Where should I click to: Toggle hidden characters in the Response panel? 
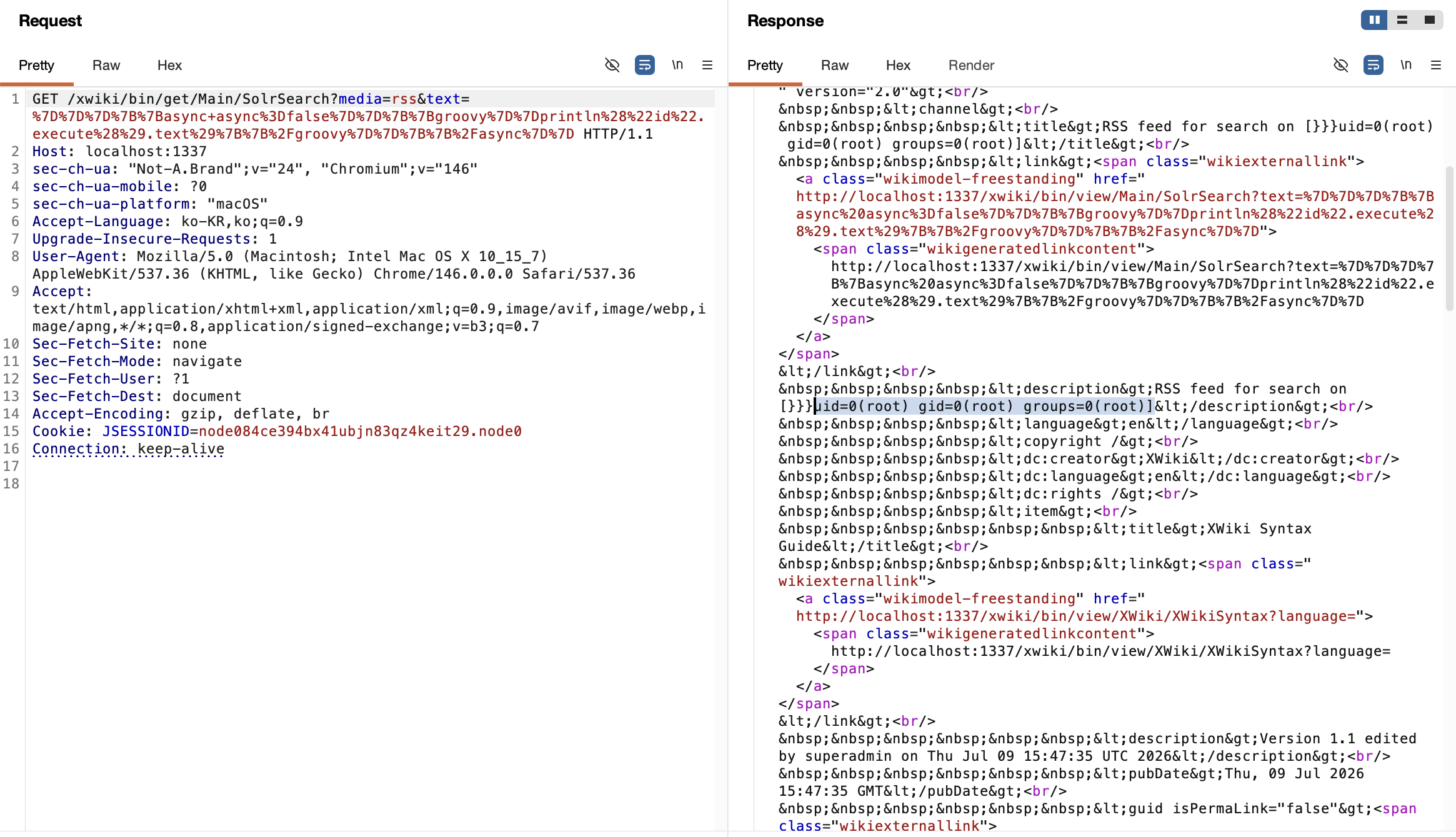click(x=1341, y=65)
